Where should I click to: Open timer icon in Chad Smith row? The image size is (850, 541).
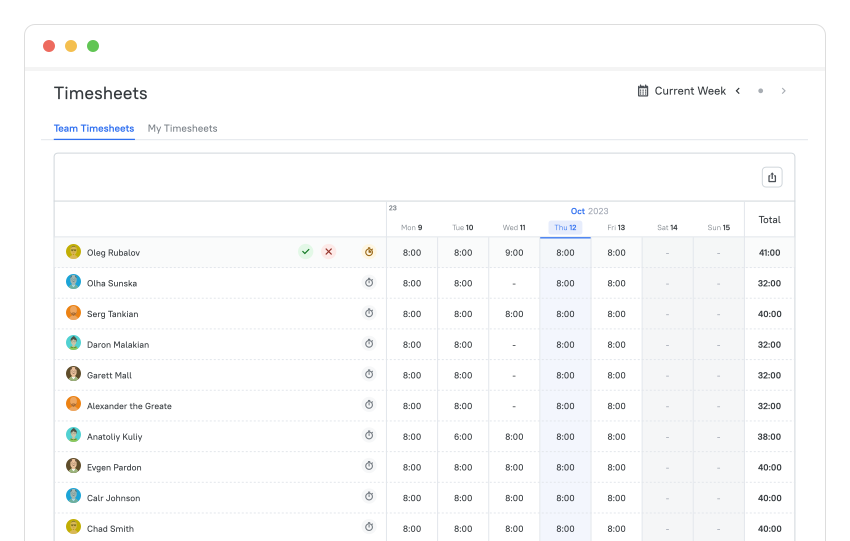[369, 527]
